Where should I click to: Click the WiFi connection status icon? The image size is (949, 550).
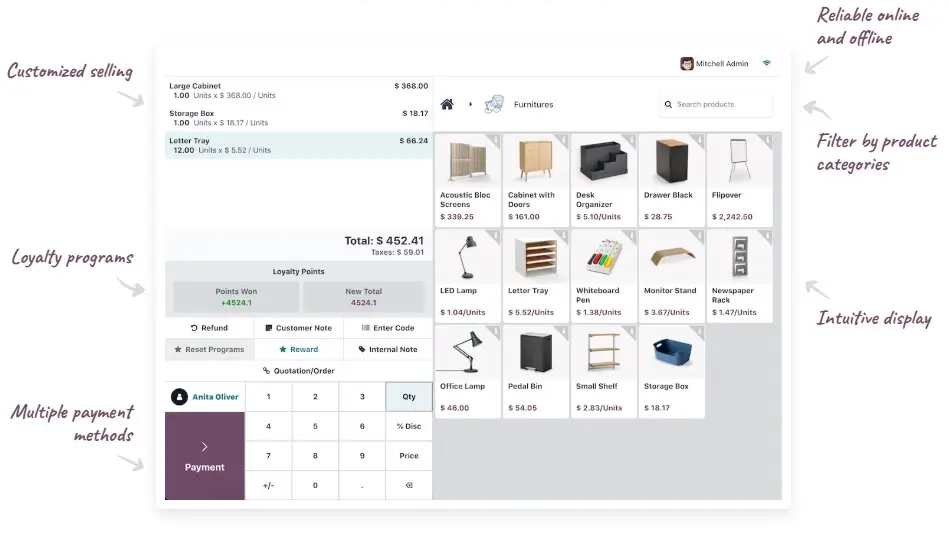(x=767, y=63)
